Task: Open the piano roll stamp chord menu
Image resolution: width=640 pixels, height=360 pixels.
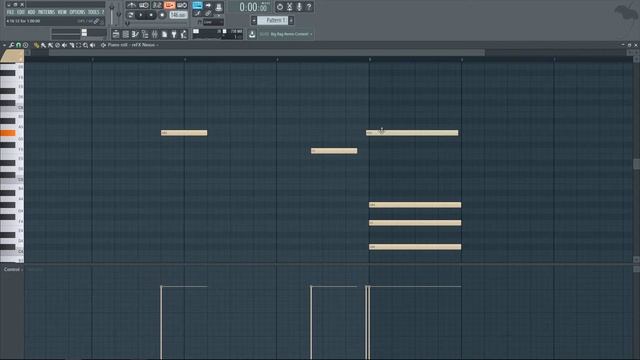Action: pyautogui.click(x=25, y=45)
